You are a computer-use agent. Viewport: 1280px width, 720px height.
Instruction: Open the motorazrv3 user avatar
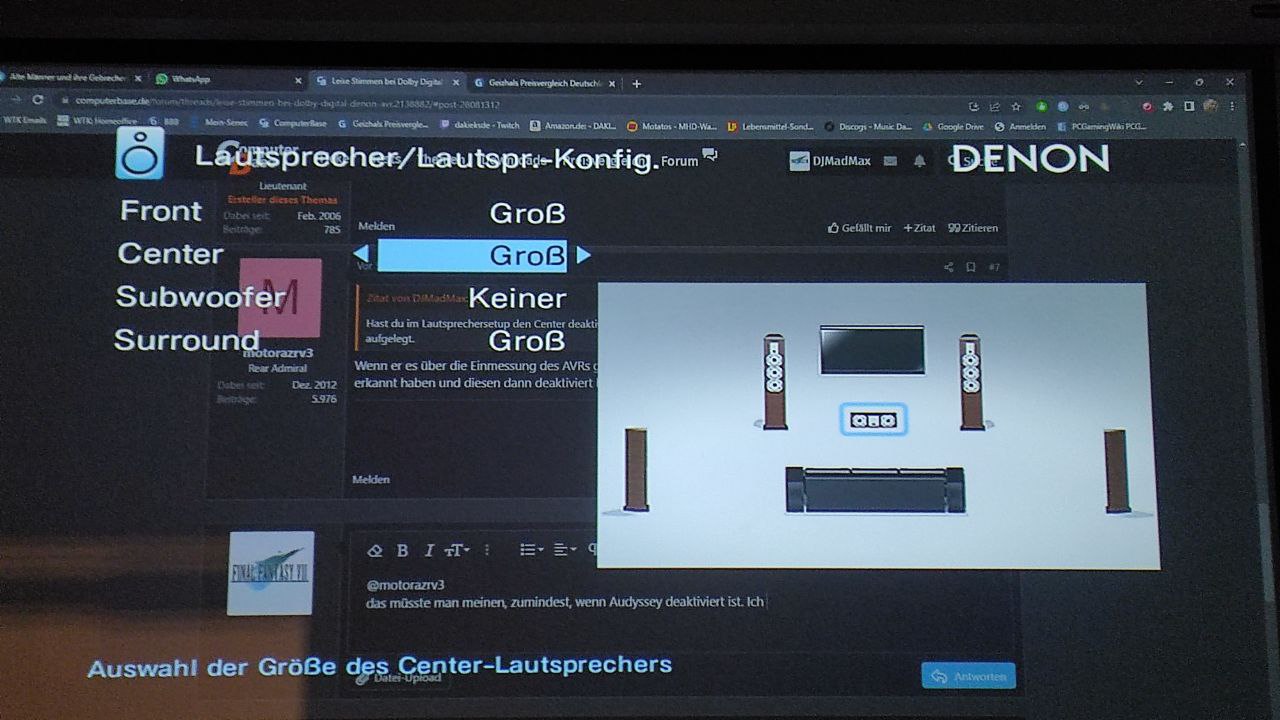(280, 297)
